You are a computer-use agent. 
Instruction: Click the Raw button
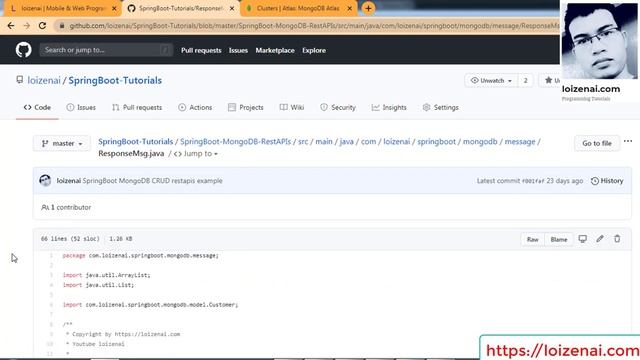(532, 239)
